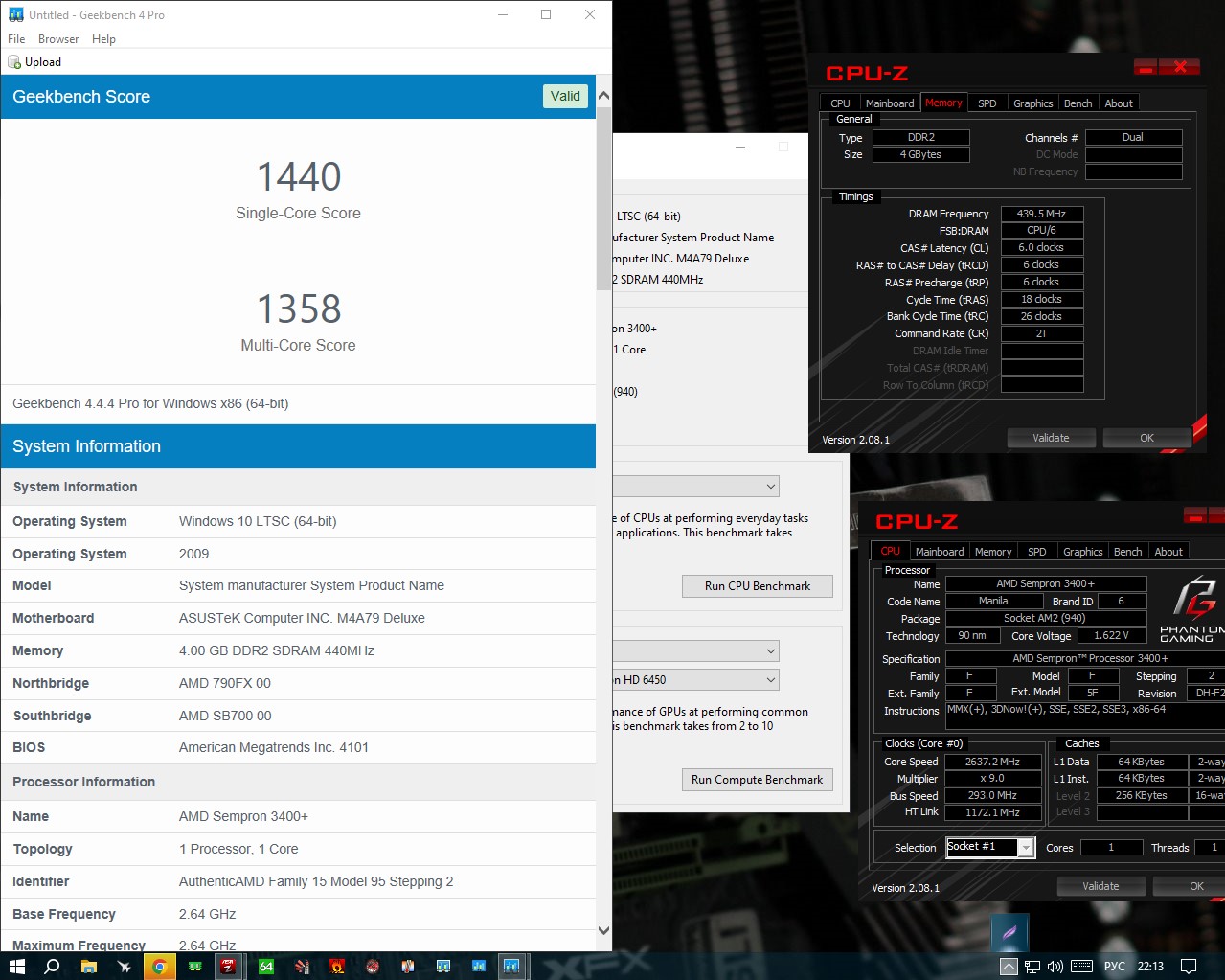Switch to Memory tab in bottom CPU-Z window
The image size is (1225, 980).
pyautogui.click(x=993, y=552)
